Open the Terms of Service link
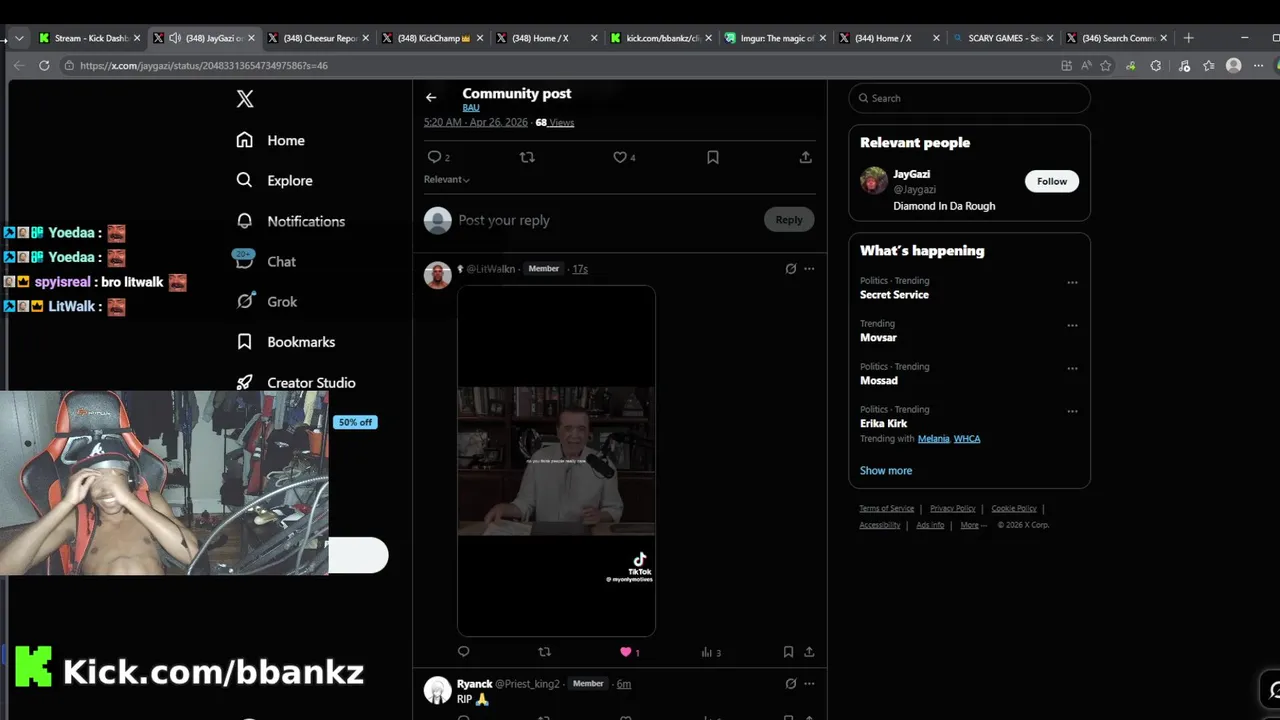Viewport: 1280px width, 720px height. tap(887, 509)
